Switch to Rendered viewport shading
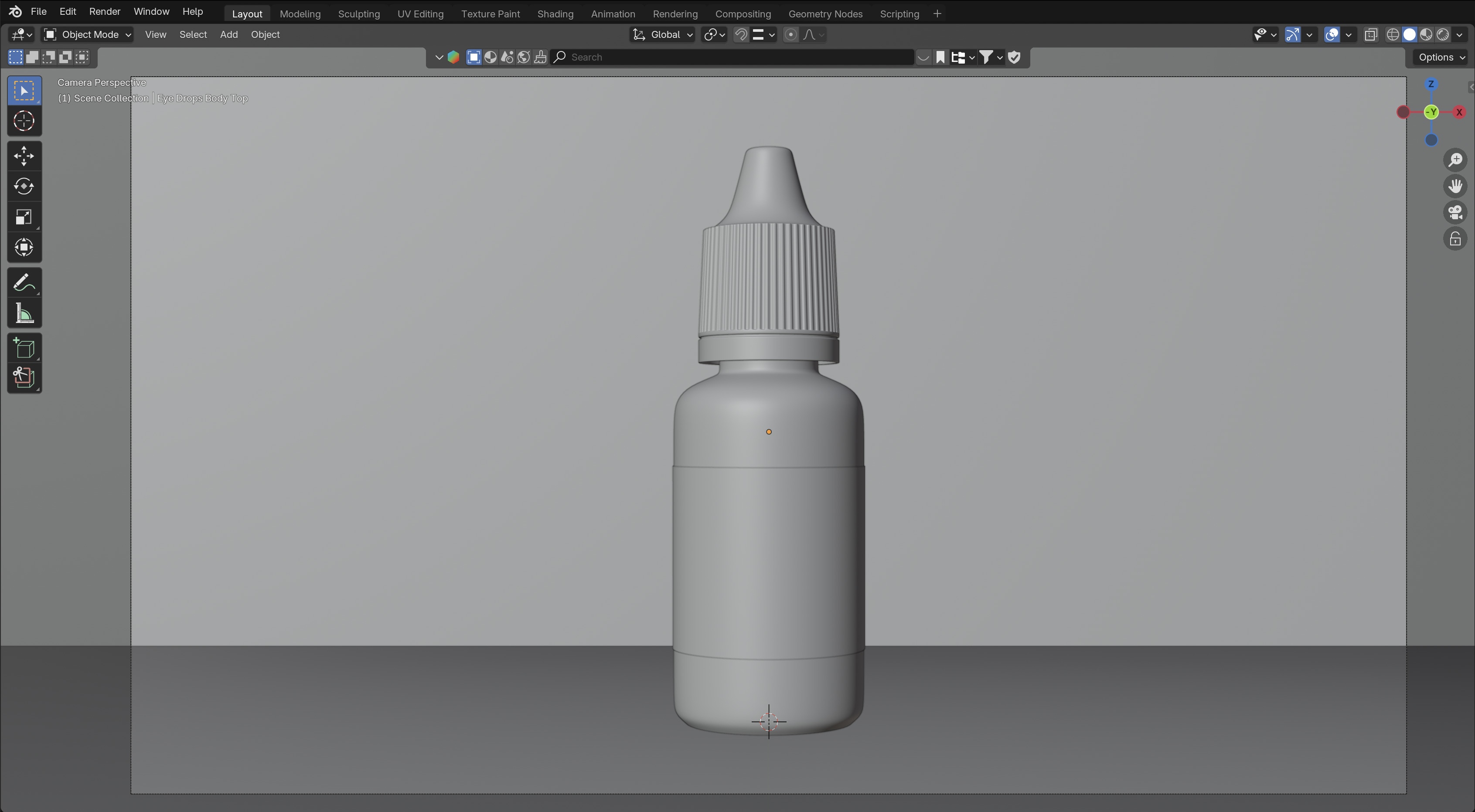 point(1442,35)
